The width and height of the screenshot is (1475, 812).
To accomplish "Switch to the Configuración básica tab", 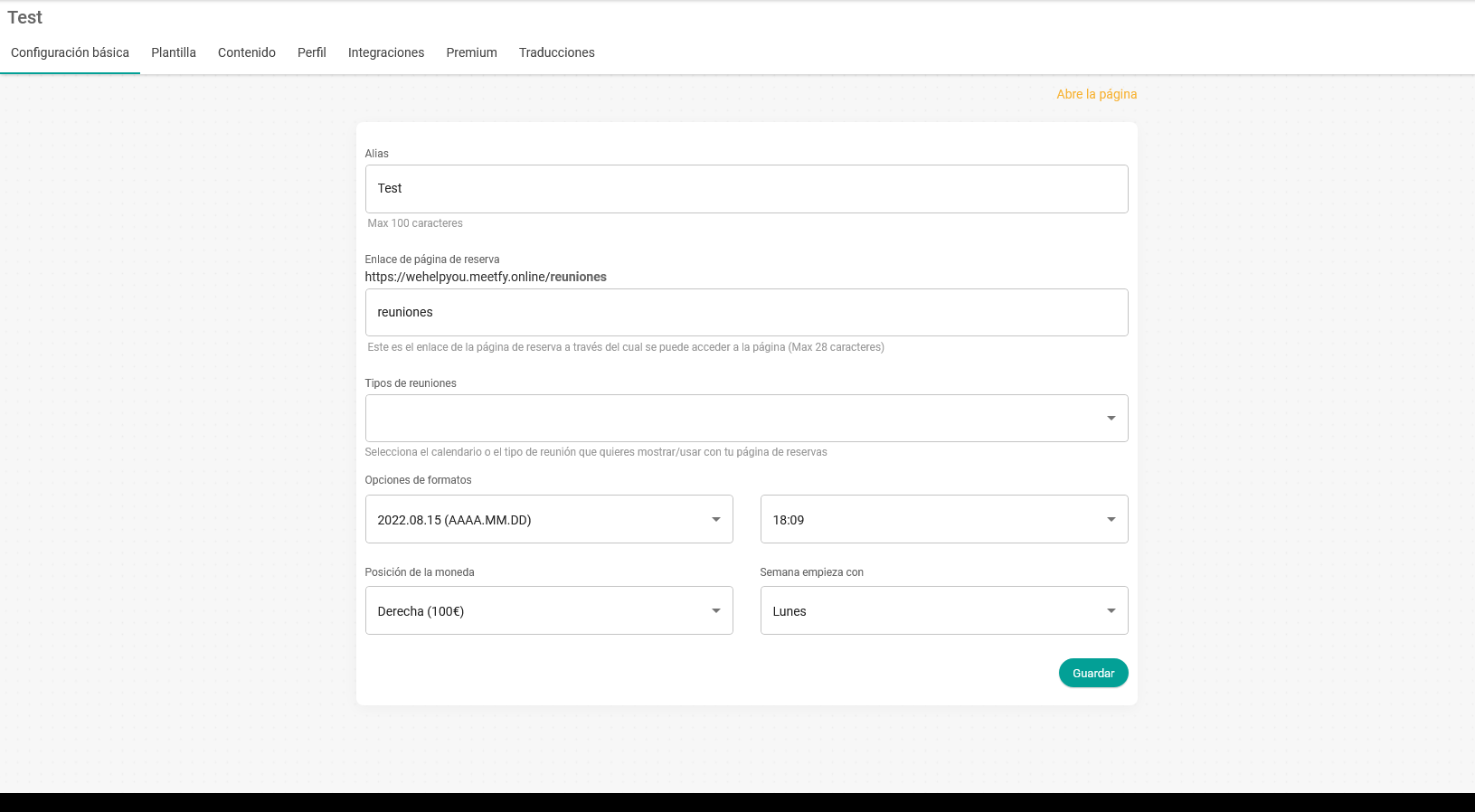I will point(70,52).
